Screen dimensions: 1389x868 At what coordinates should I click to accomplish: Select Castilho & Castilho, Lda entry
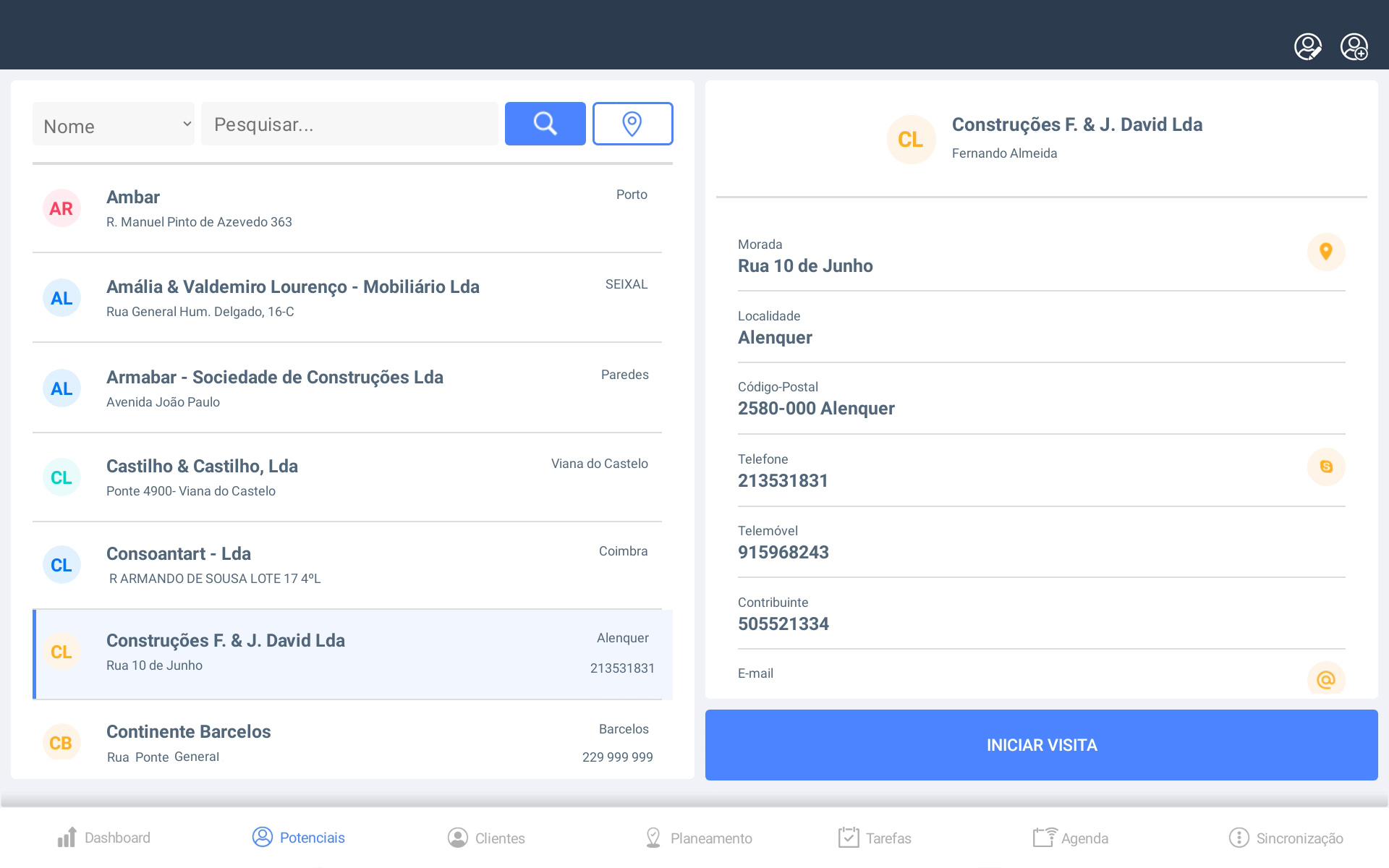[347, 477]
